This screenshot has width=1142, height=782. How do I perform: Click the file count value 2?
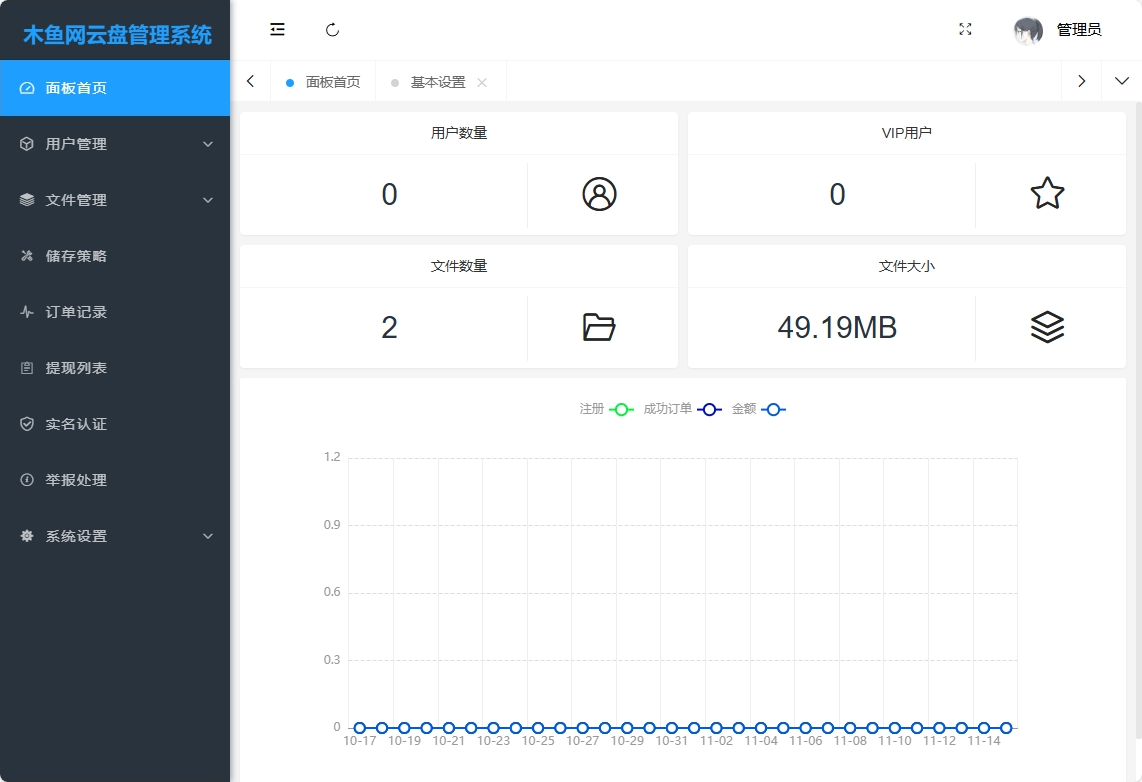point(390,328)
